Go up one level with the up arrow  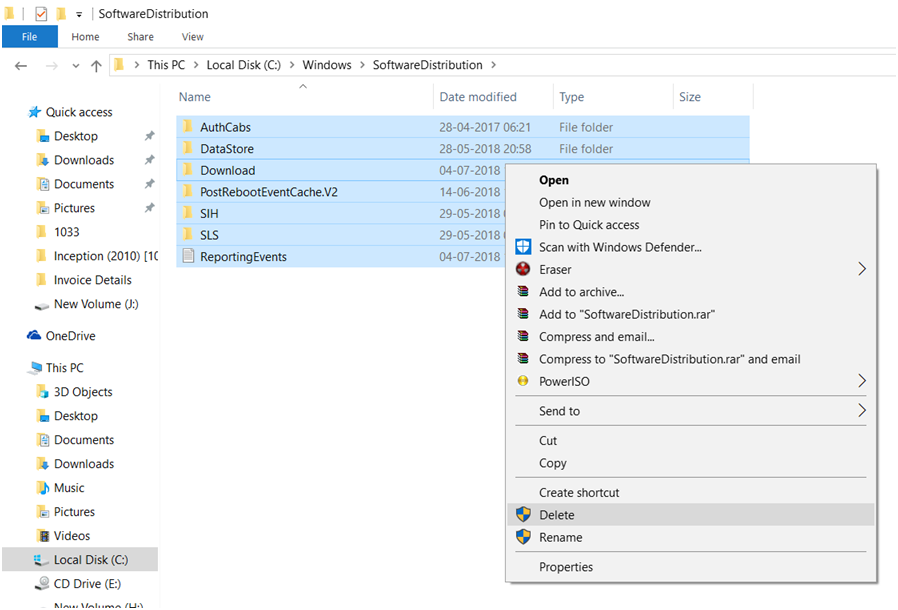pyautogui.click(x=96, y=66)
